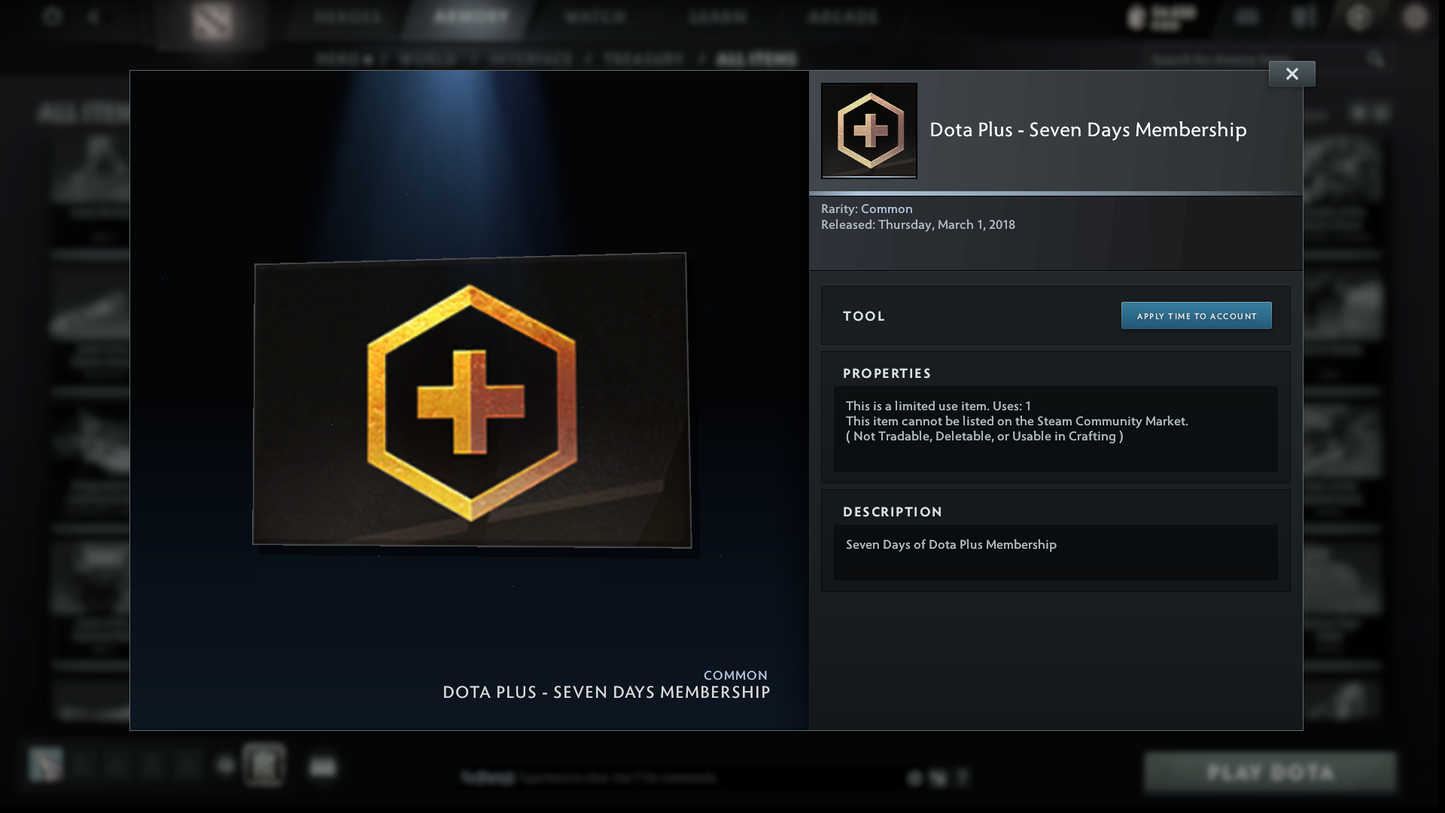Select the 'Rarity: Common' text
This screenshot has width=1445, height=813.
coord(867,209)
